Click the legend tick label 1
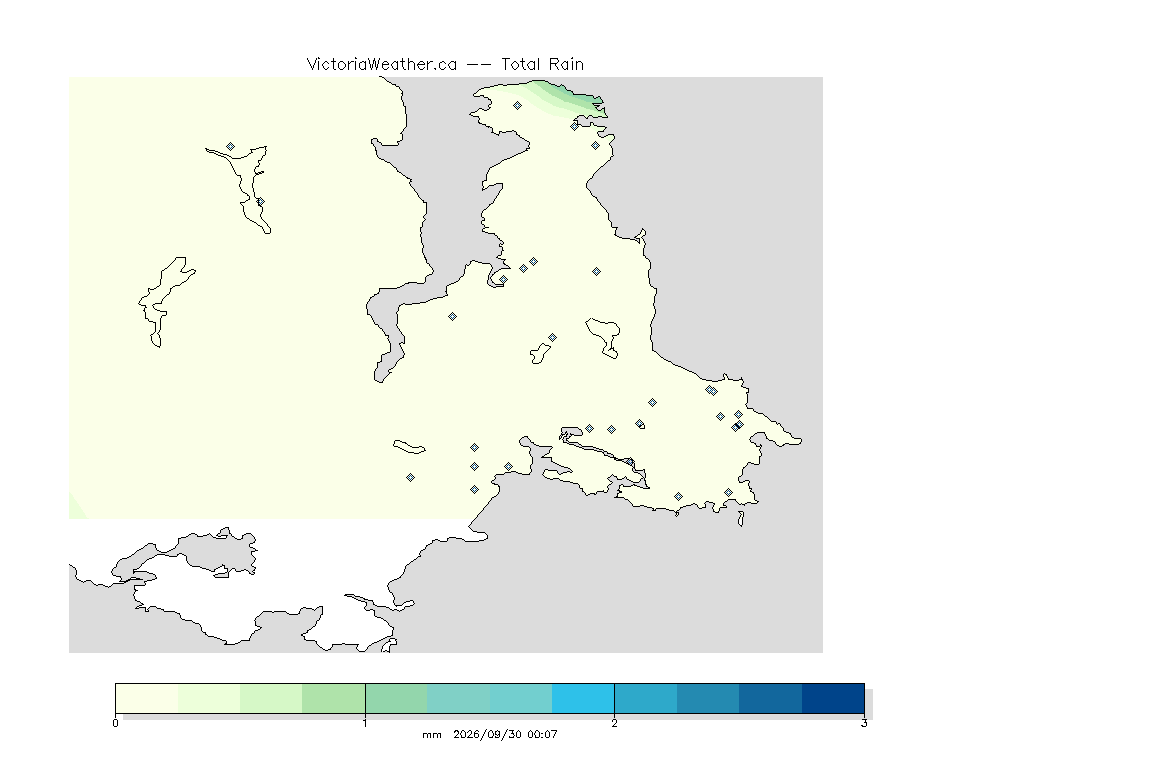 (365, 723)
